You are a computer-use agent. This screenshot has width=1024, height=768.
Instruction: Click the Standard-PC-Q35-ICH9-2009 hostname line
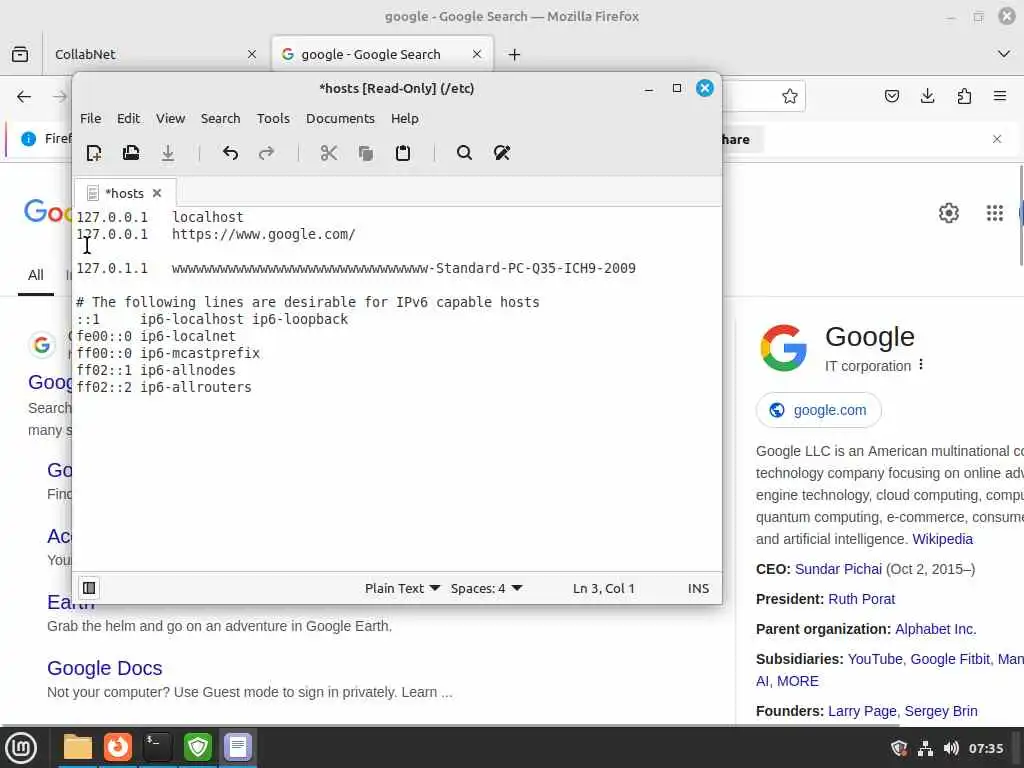click(x=356, y=268)
